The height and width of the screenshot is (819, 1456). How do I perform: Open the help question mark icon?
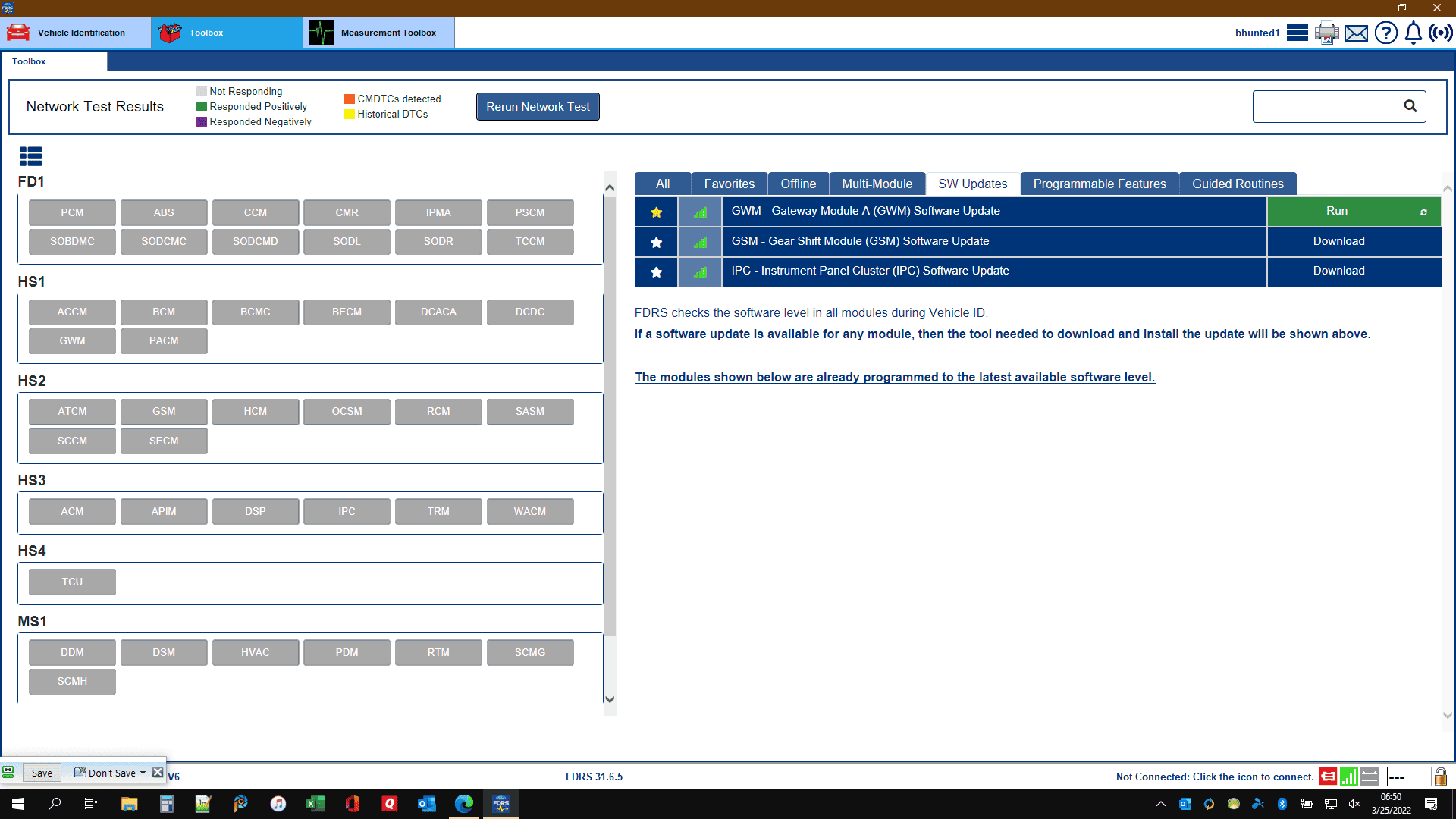(1386, 33)
